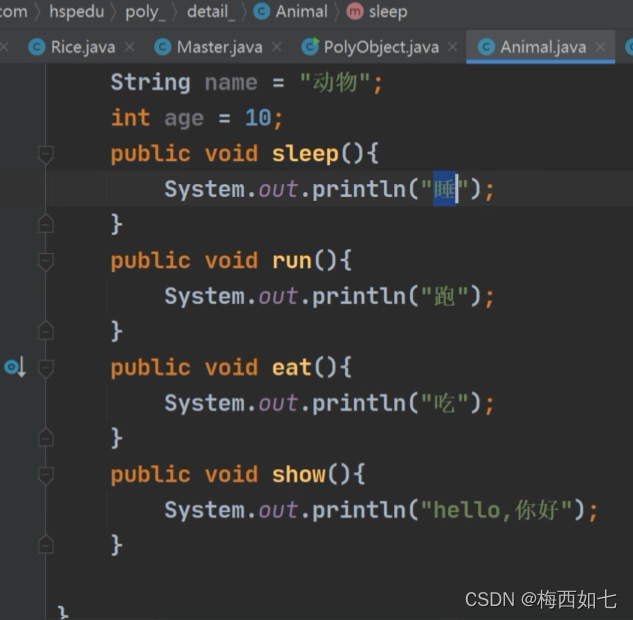The image size is (633, 620).
Task: Select the Animal.java tab
Action: pyautogui.click(x=543, y=47)
